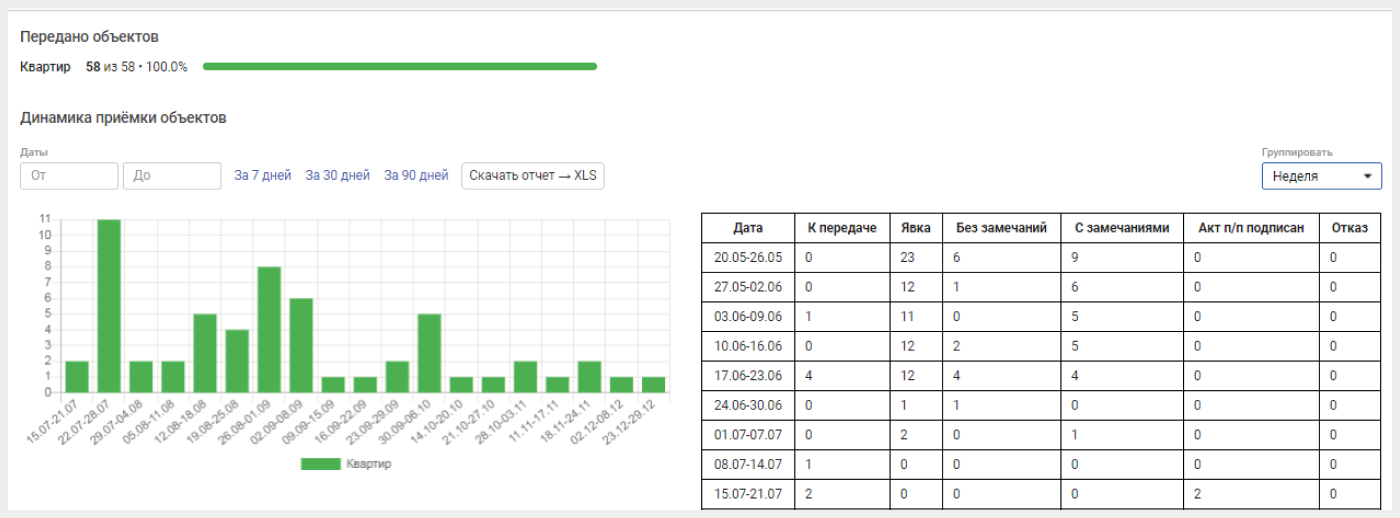Select the 'За 30 дней' filter link
1400x518 pixels.
click(x=338, y=176)
